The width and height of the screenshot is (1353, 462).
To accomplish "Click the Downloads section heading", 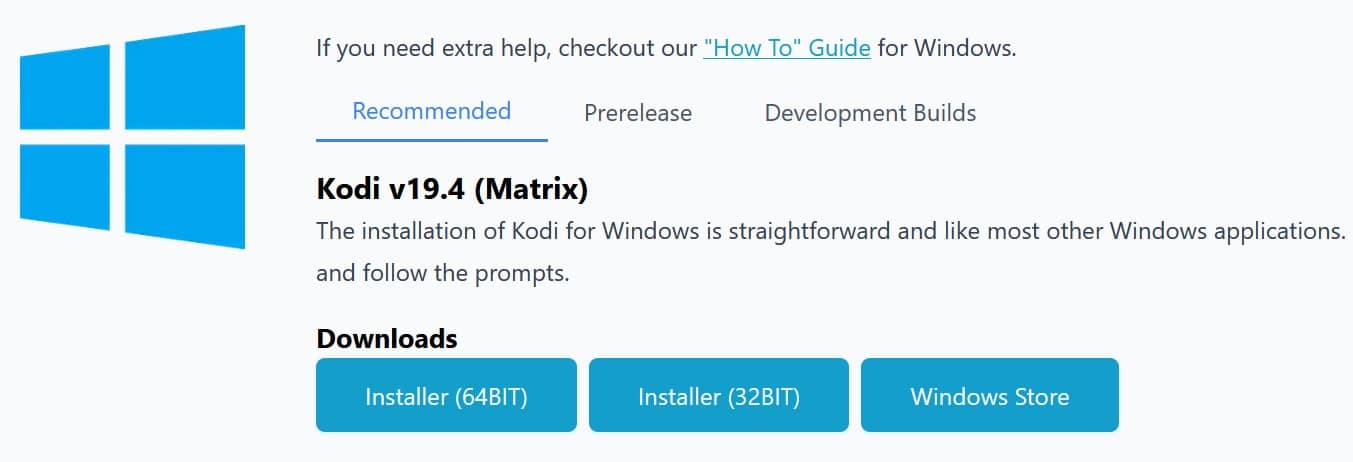I will pyautogui.click(x=387, y=339).
